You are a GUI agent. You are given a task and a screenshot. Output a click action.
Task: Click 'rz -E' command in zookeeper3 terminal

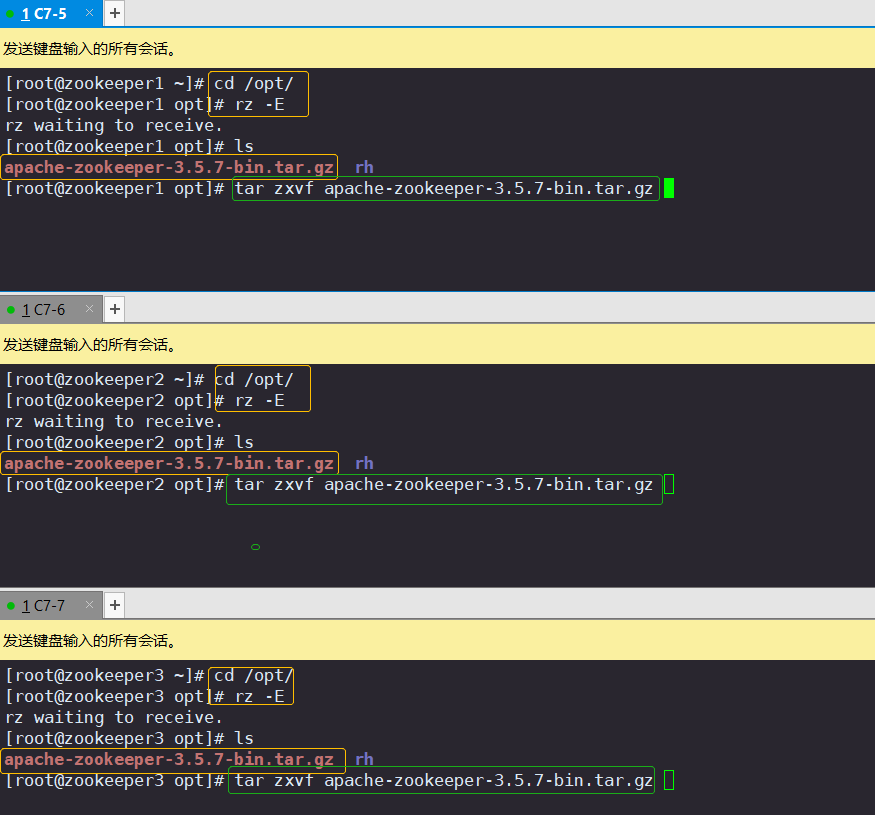pyautogui.click(x=259, y=696)
